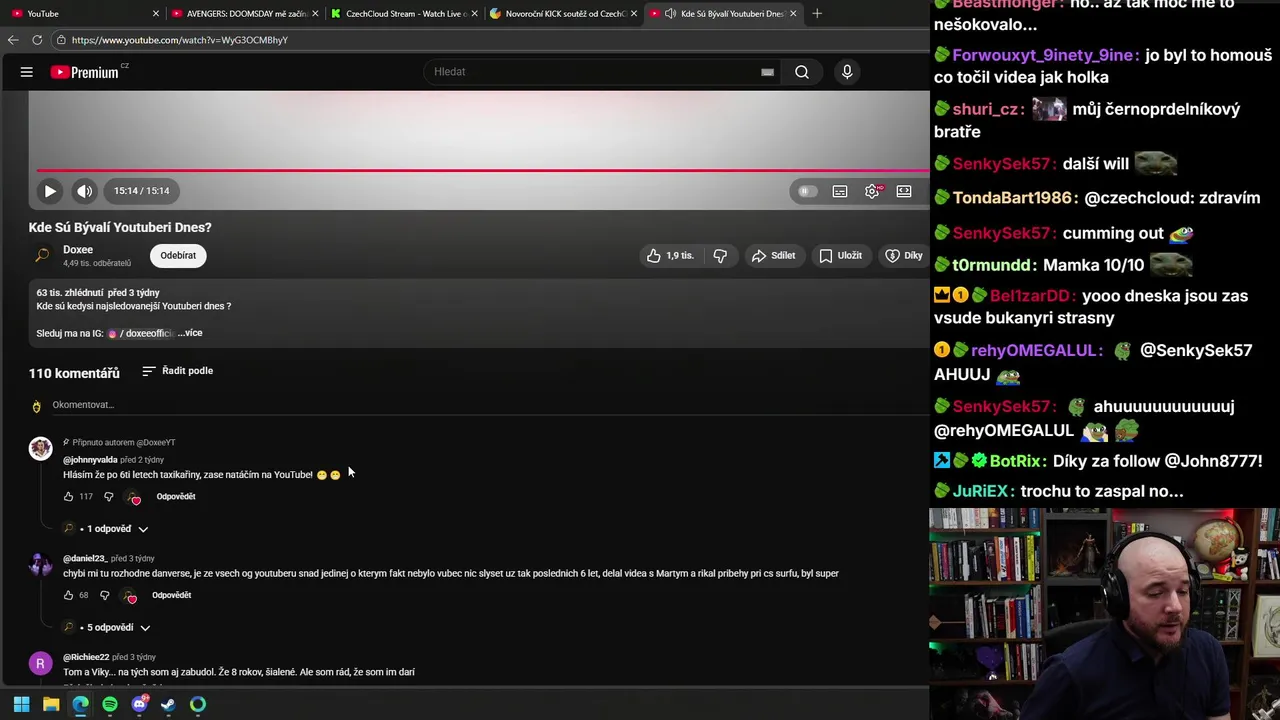
Task: Switch to CzechCloud Stream tab
Action: 402,14
